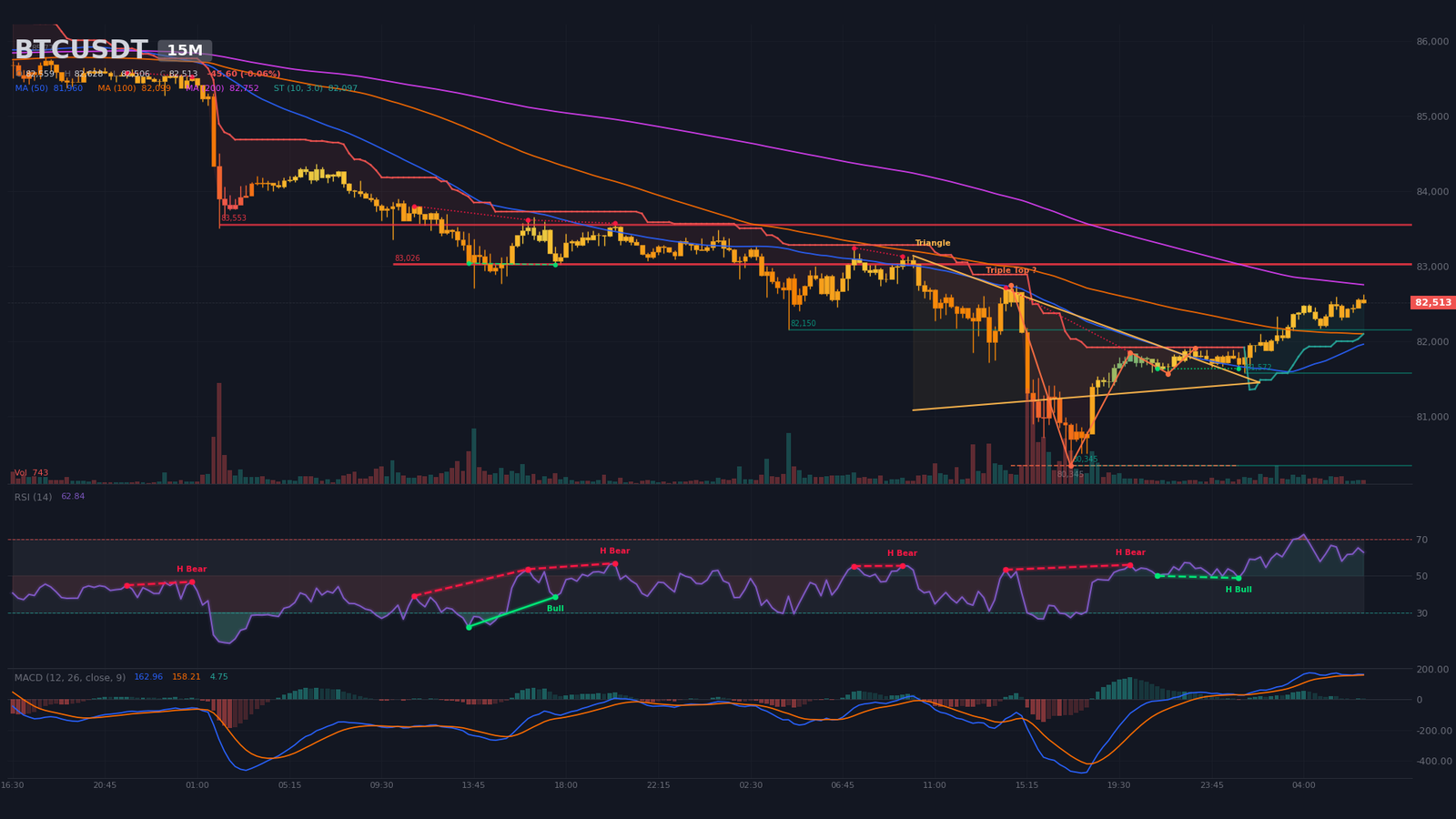Click the 82,150 support level label
This screenshot has height=819, width=1456.
click(803, 323)
